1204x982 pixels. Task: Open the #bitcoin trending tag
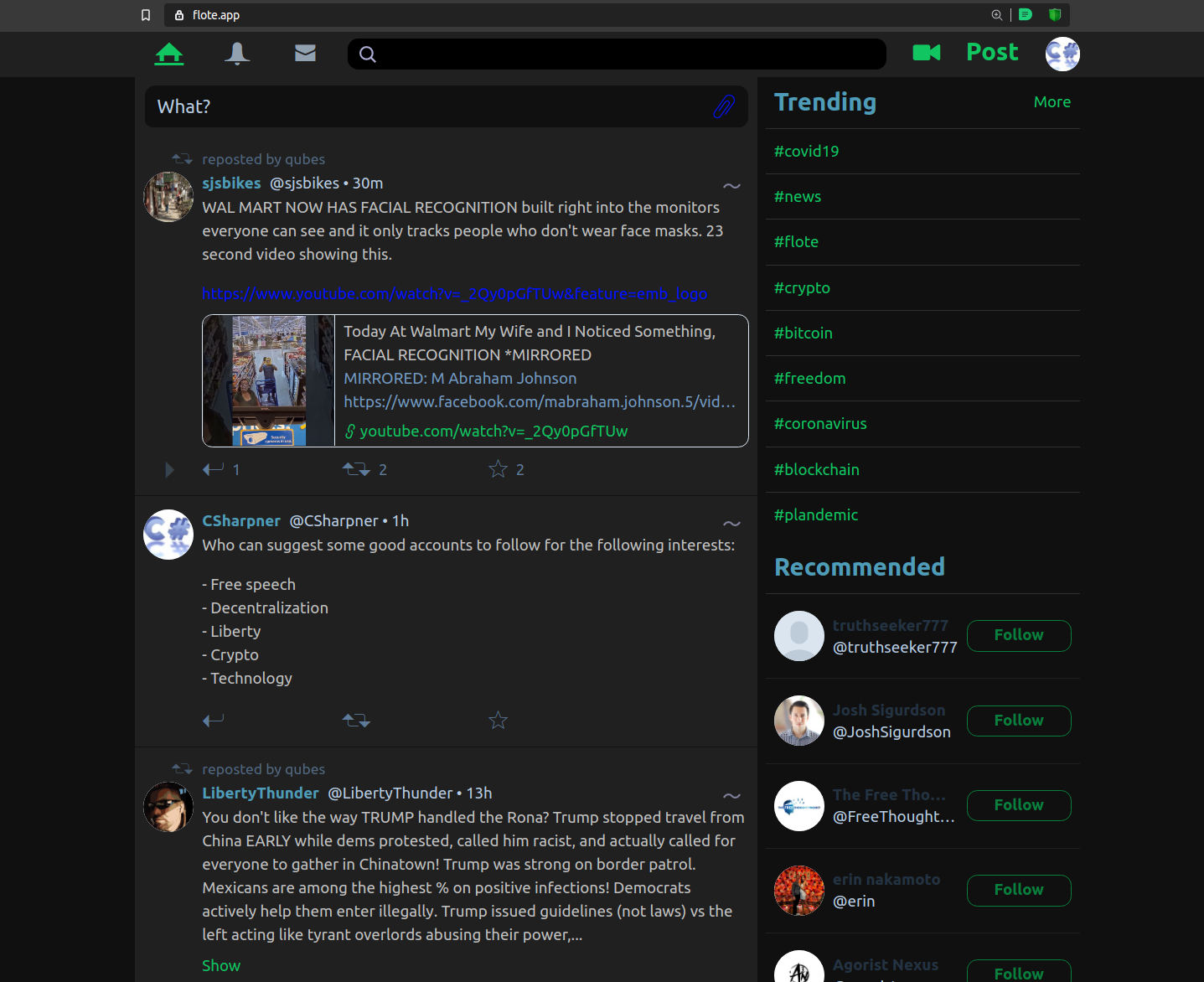(x=804, y=333)
